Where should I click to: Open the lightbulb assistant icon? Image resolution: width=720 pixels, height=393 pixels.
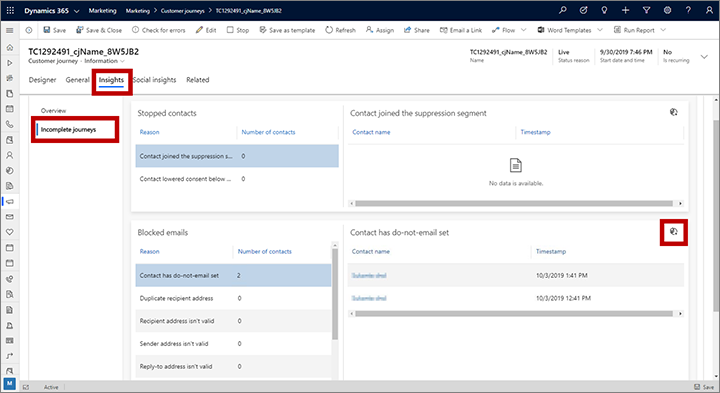click(604, 10)
